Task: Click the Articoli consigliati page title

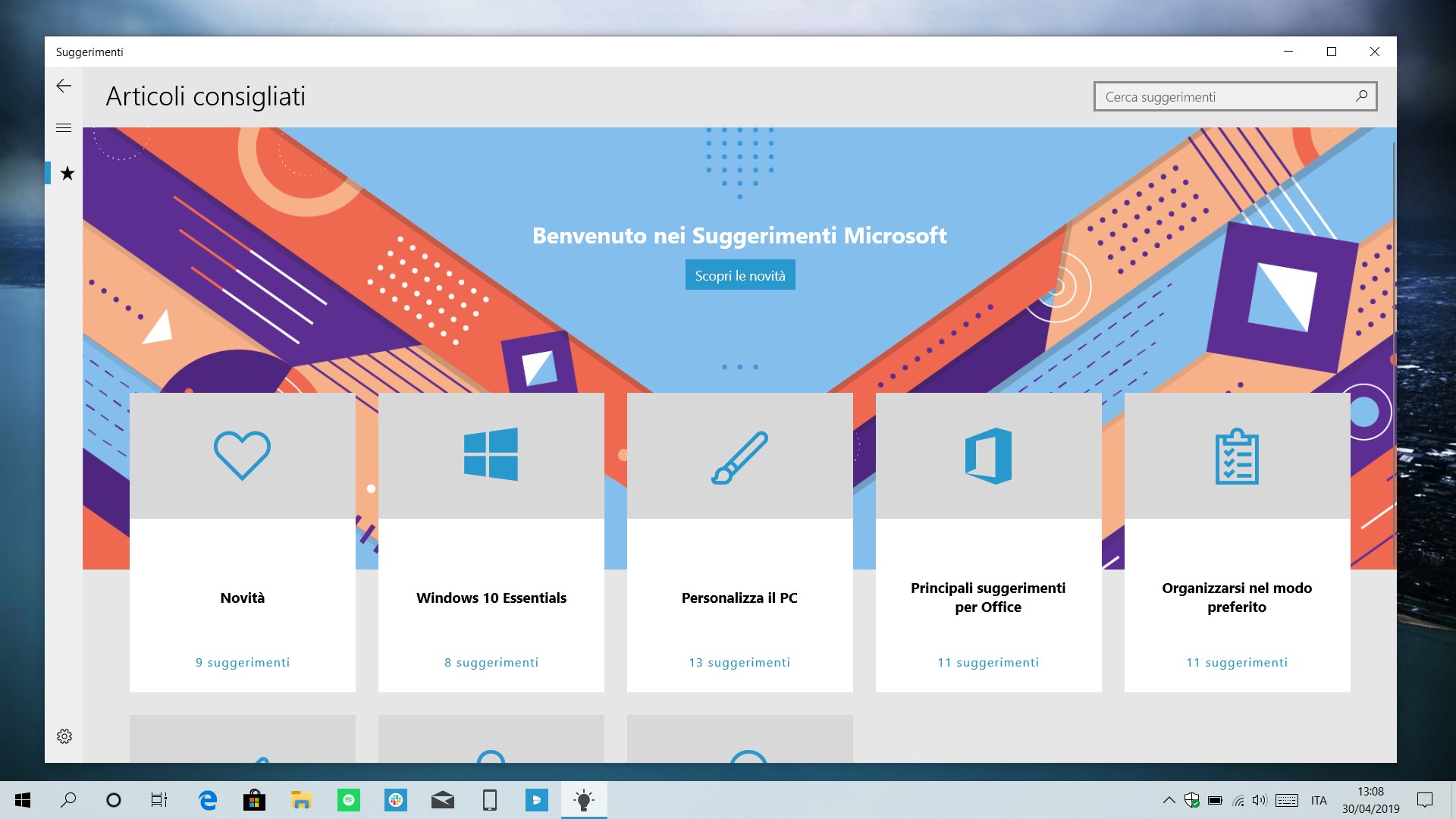Action: 206,96
